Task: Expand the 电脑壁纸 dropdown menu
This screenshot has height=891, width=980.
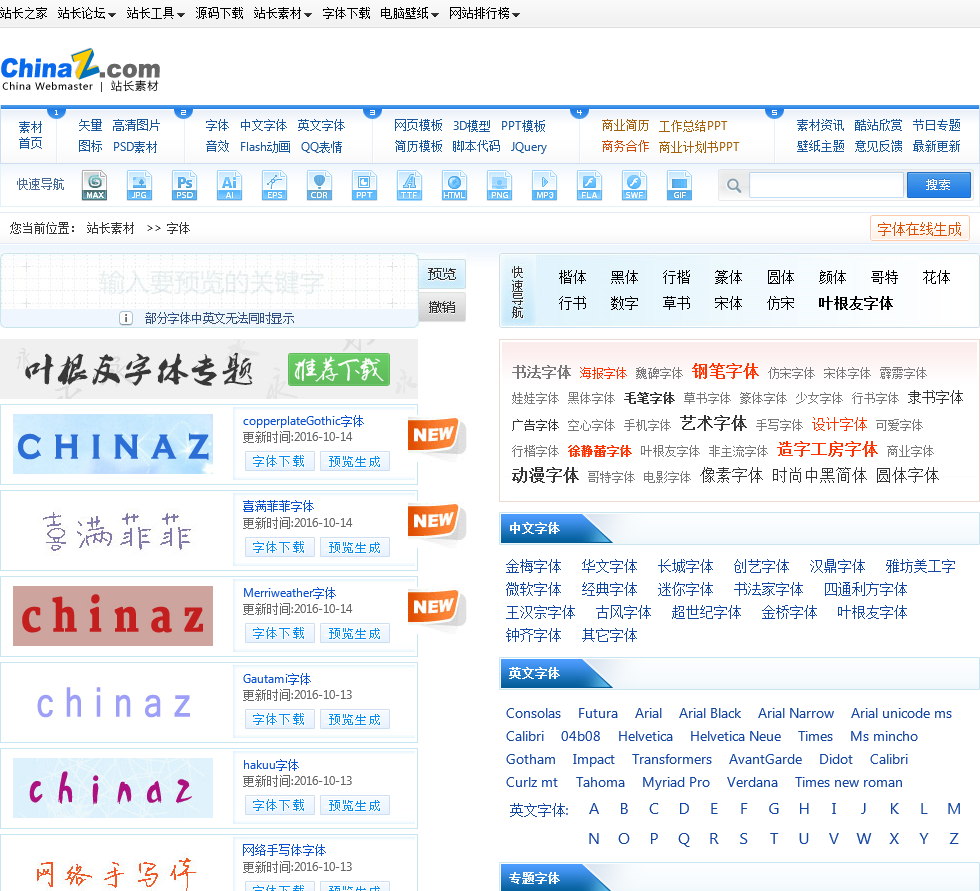Action: click(x=409, y=13)
